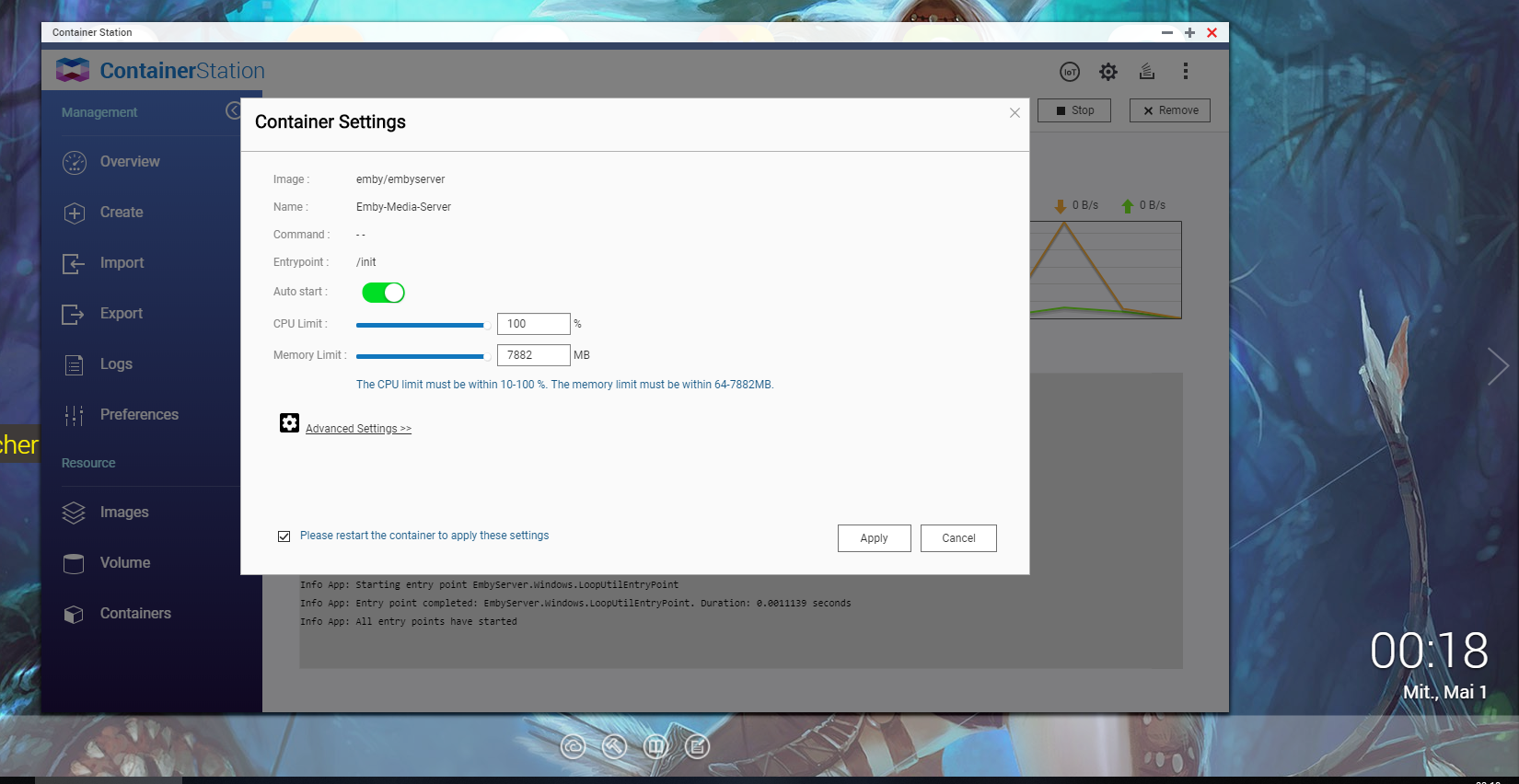Click the Advanced Settings gear icon

tap(289, 422)
